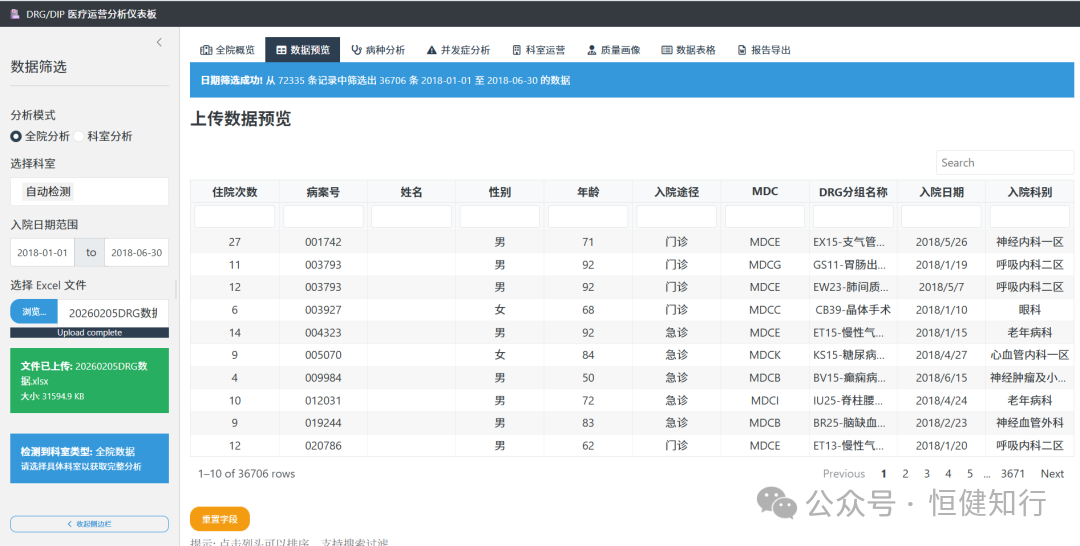Go to page 5 in pagination
Viewport: 1080px width, 546px height.
(970, 474)
